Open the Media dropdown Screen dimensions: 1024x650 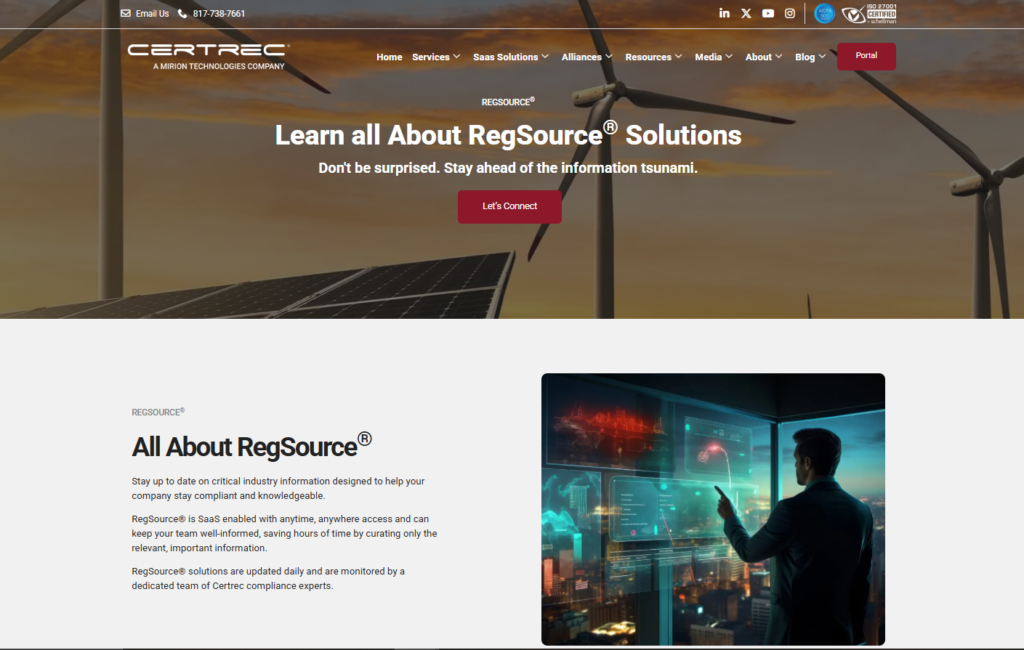pos(714,57)
